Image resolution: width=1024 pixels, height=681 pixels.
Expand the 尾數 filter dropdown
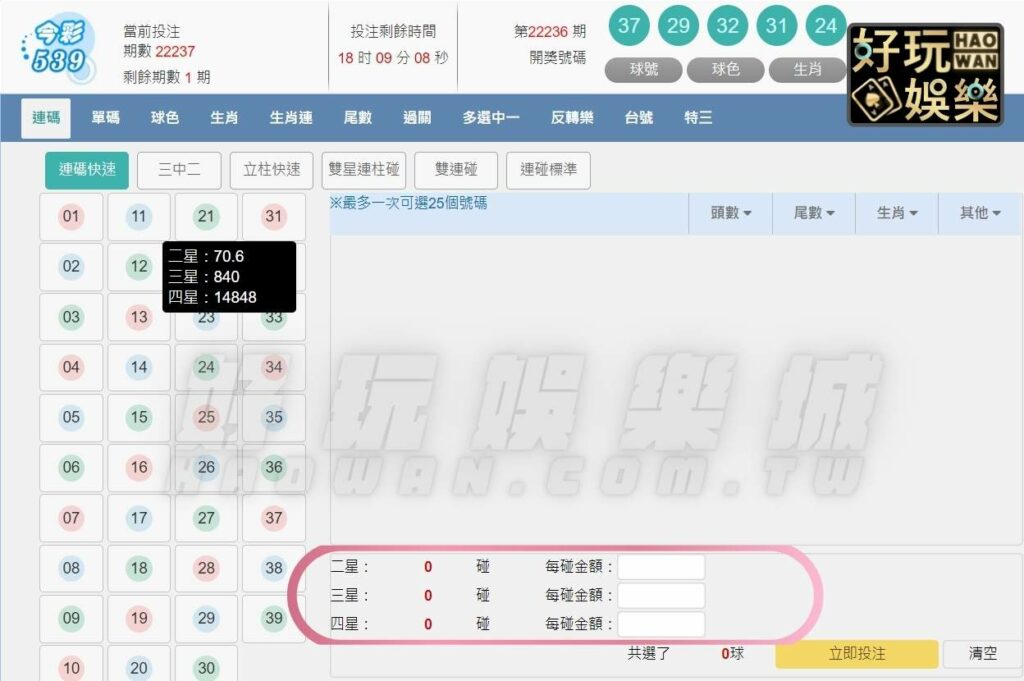tap(812, 213)
